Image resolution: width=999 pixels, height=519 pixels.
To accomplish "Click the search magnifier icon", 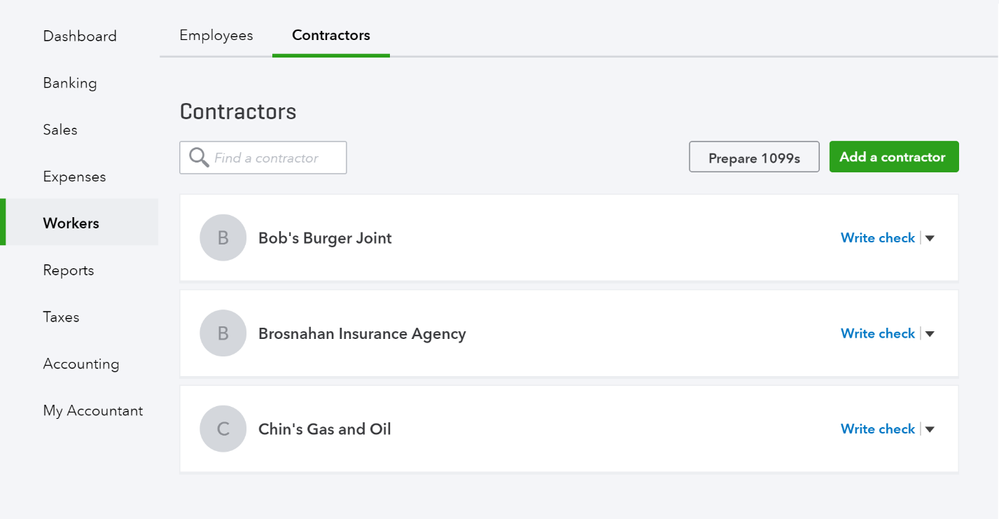I will click(199, 158).
